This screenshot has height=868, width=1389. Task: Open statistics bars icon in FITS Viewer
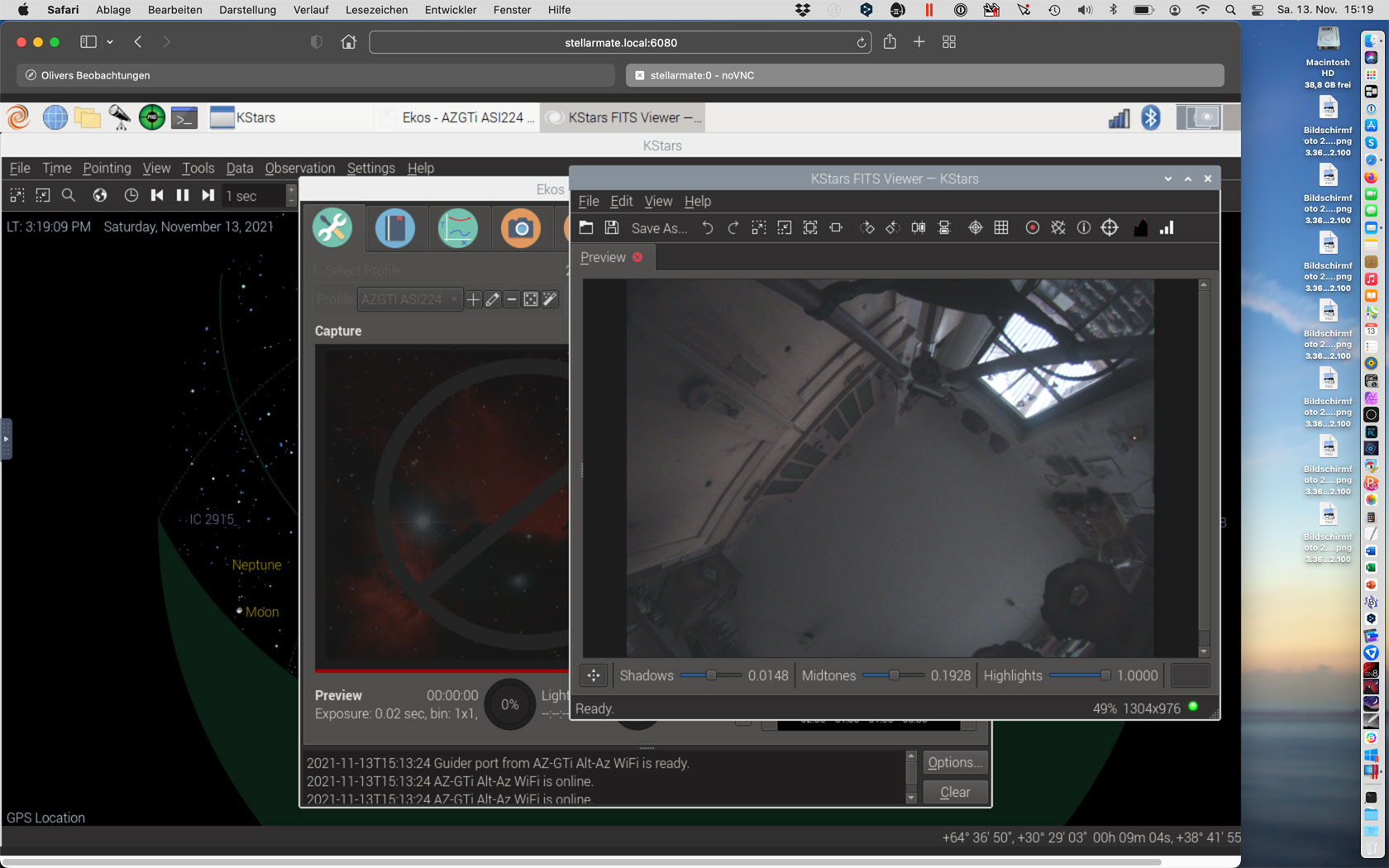pos(1167,227)
